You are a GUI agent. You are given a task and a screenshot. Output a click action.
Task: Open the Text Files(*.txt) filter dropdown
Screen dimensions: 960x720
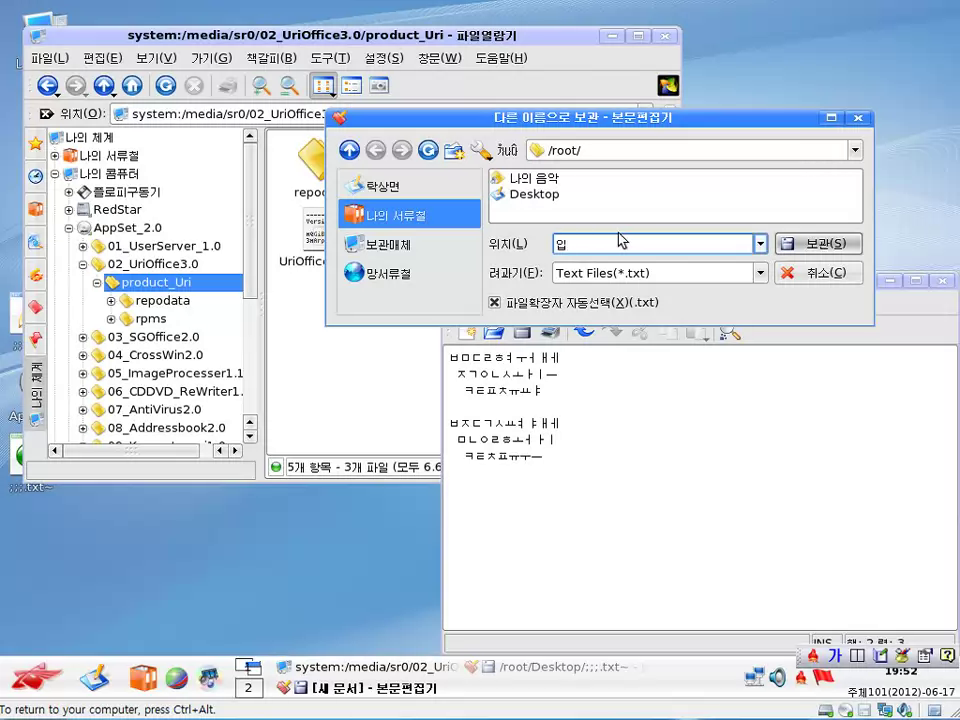coord(760,273)
